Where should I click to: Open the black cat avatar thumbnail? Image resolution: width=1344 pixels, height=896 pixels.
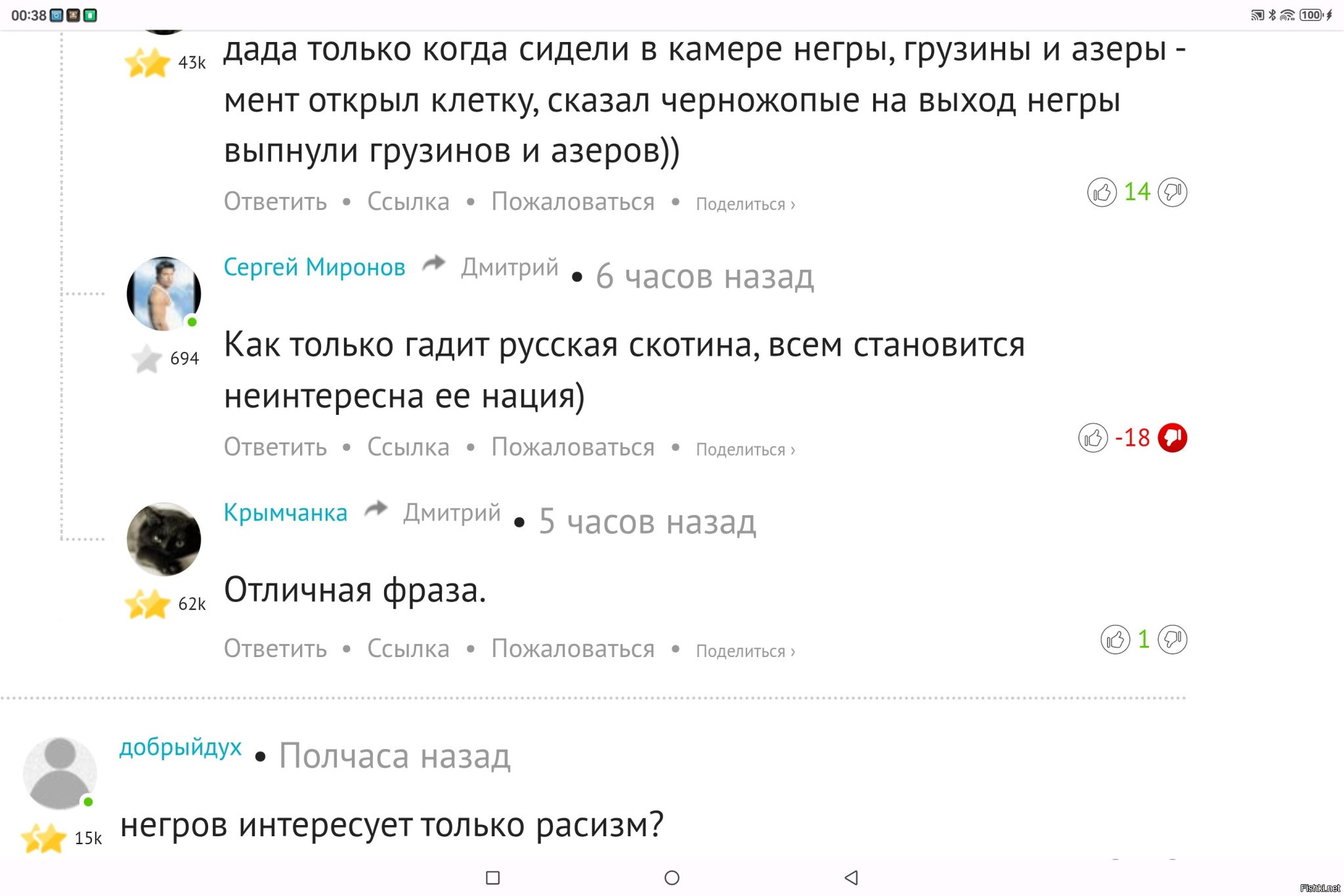[x=163, y=539]
